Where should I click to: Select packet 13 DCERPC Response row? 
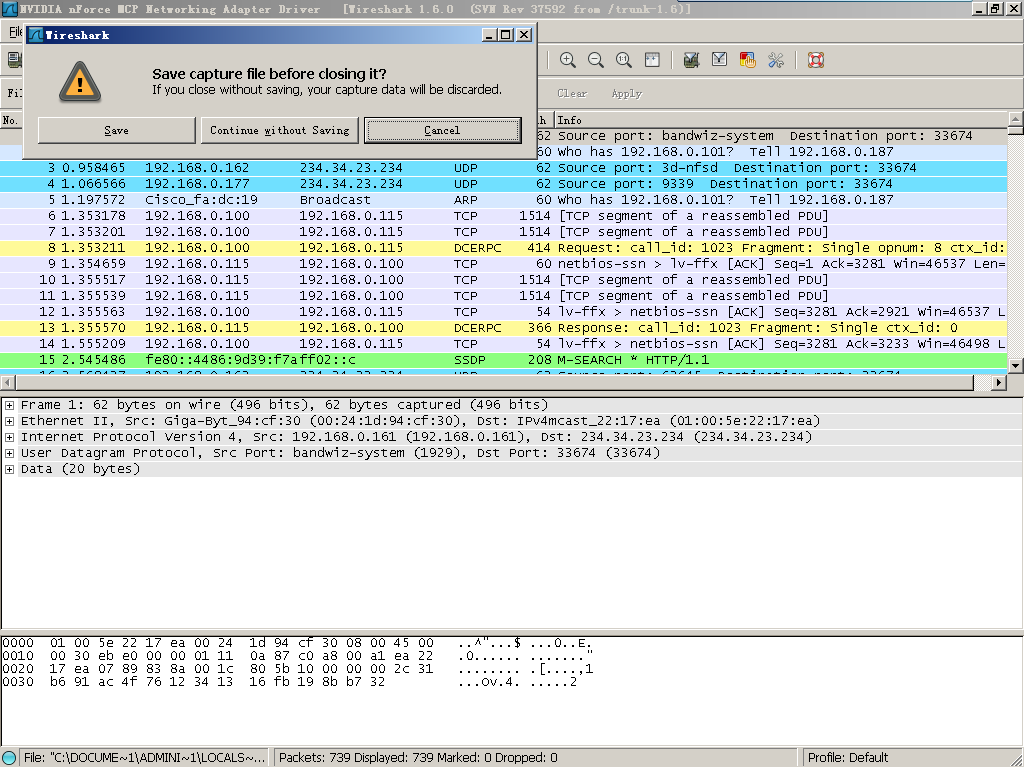click(x=504, y=328)
